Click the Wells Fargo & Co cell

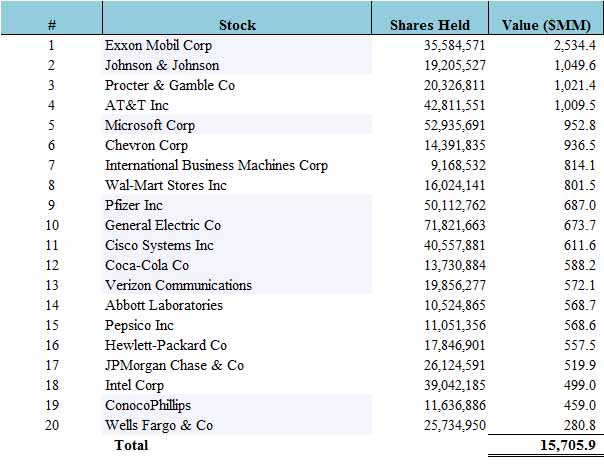(159, 425)
